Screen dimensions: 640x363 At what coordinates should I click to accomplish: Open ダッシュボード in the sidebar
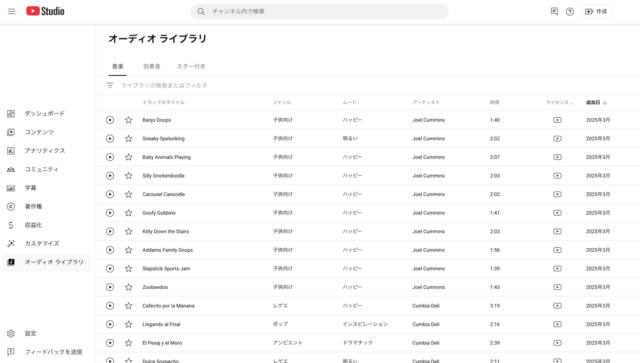46,114
